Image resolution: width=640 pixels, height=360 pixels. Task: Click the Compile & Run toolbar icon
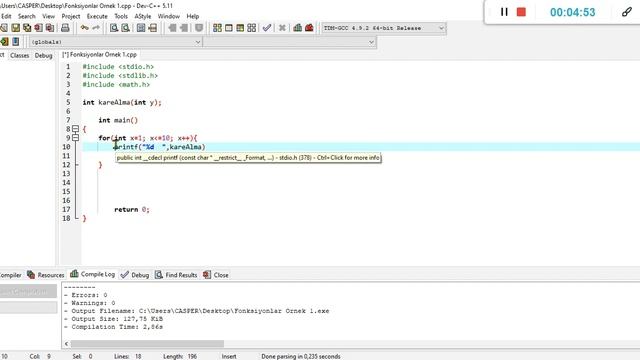tap(240, 28)
